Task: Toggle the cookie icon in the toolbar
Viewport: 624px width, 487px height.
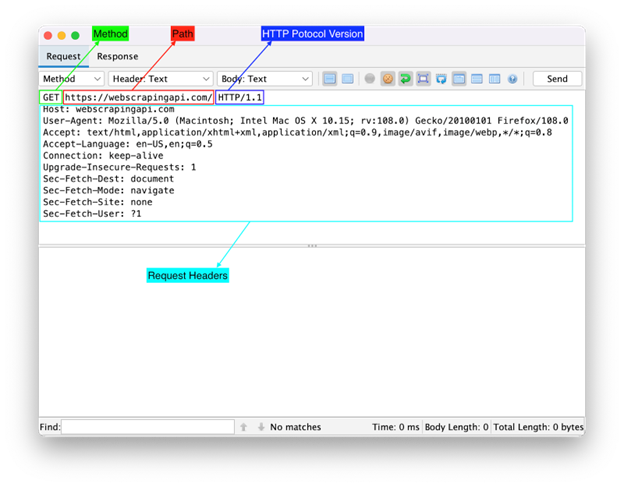Action: click(388, 78)
